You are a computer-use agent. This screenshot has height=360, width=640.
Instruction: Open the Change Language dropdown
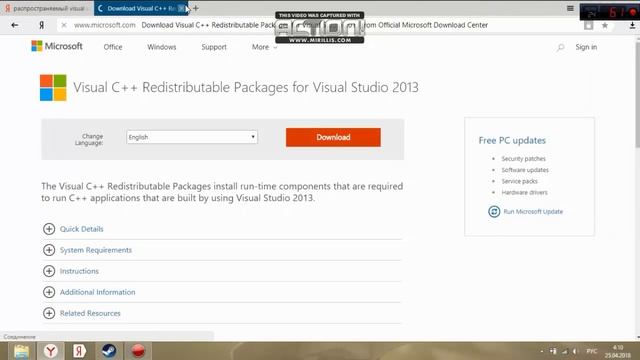(x=192, y=137)
